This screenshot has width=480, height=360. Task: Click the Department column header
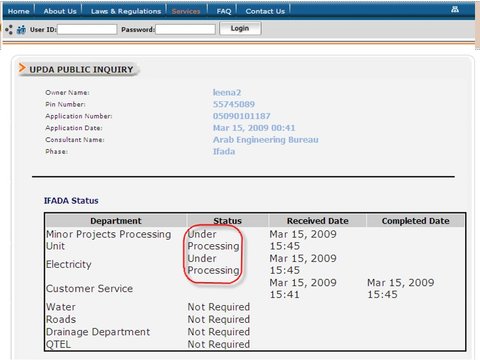116,221
